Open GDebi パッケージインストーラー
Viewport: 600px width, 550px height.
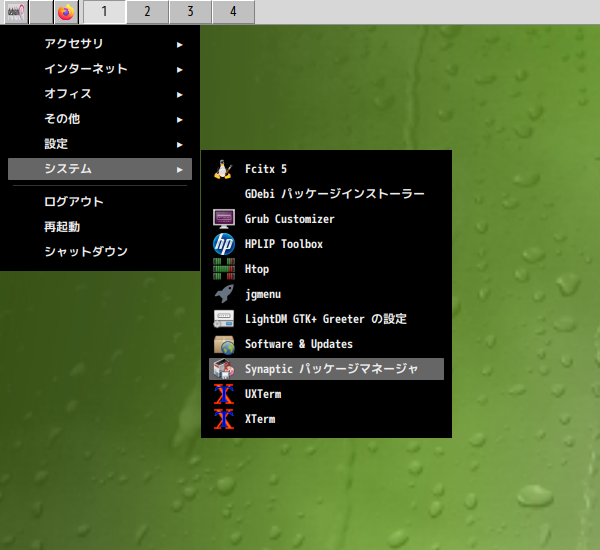334,194
